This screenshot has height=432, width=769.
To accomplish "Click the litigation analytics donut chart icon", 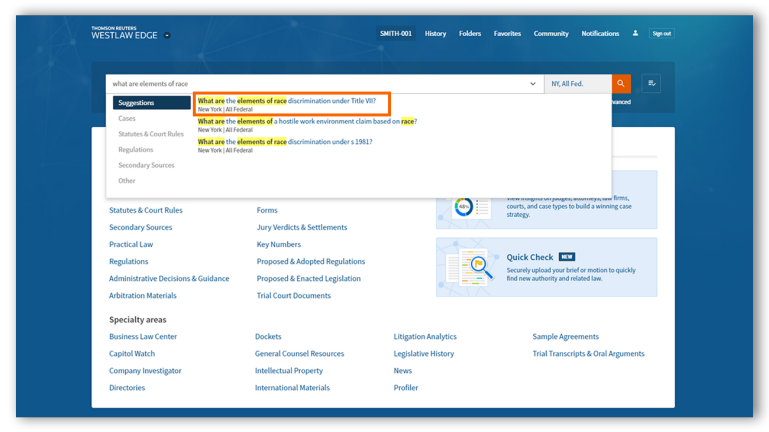I will point(464,206).
